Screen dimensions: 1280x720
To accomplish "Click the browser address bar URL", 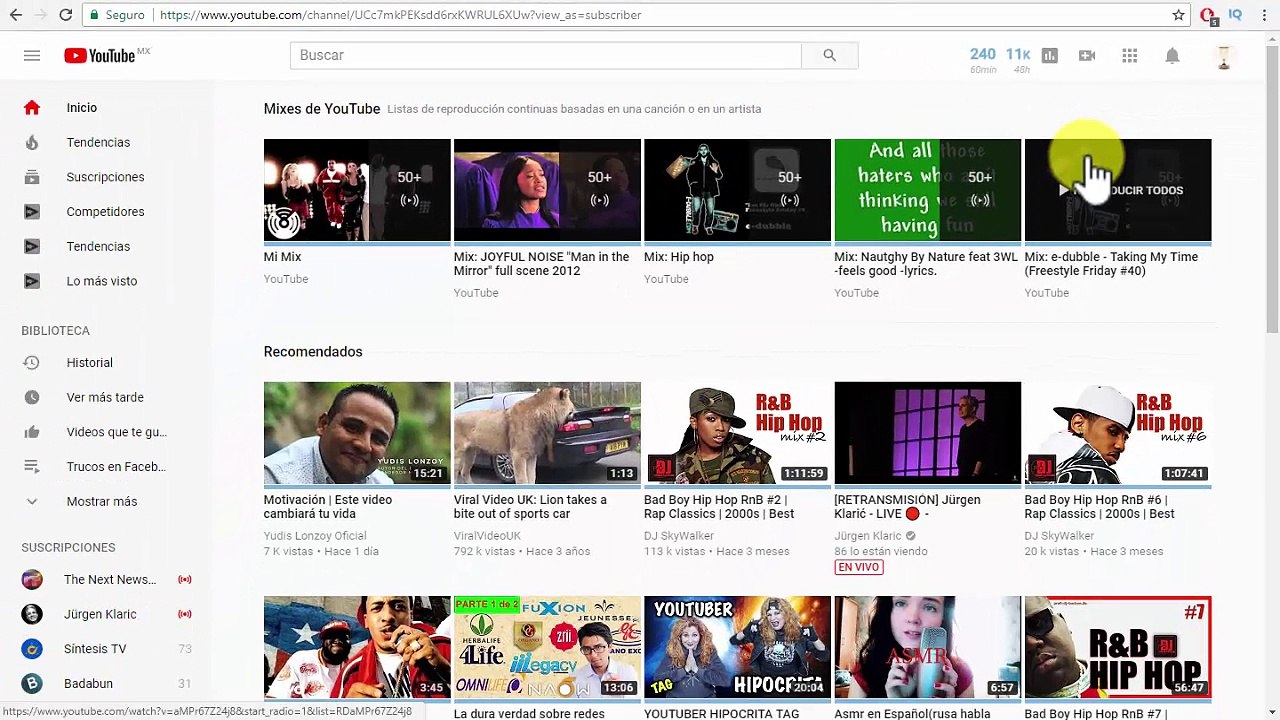I will (x=400, y=15).
